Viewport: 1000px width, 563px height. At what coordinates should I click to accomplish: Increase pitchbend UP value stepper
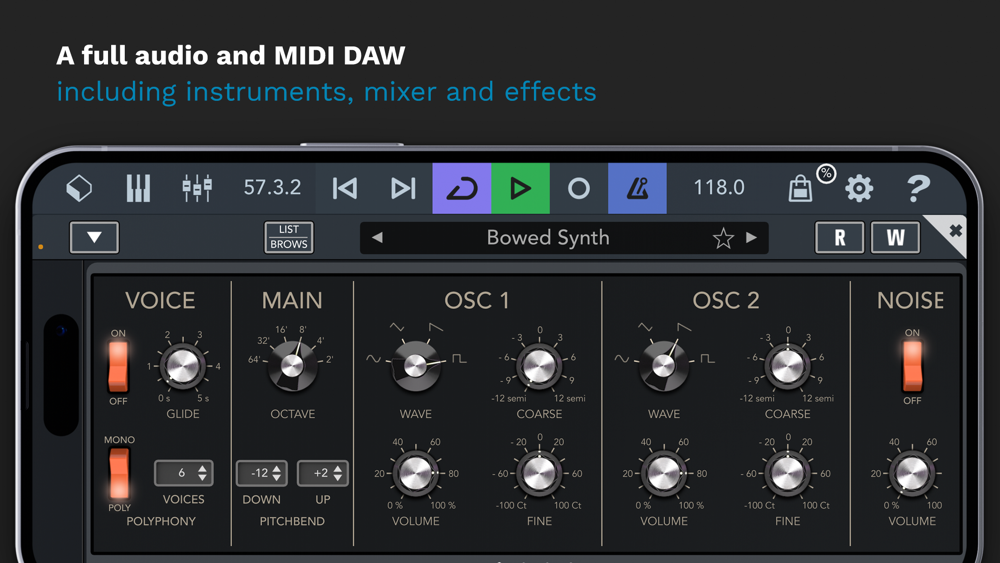pos(337,469)
